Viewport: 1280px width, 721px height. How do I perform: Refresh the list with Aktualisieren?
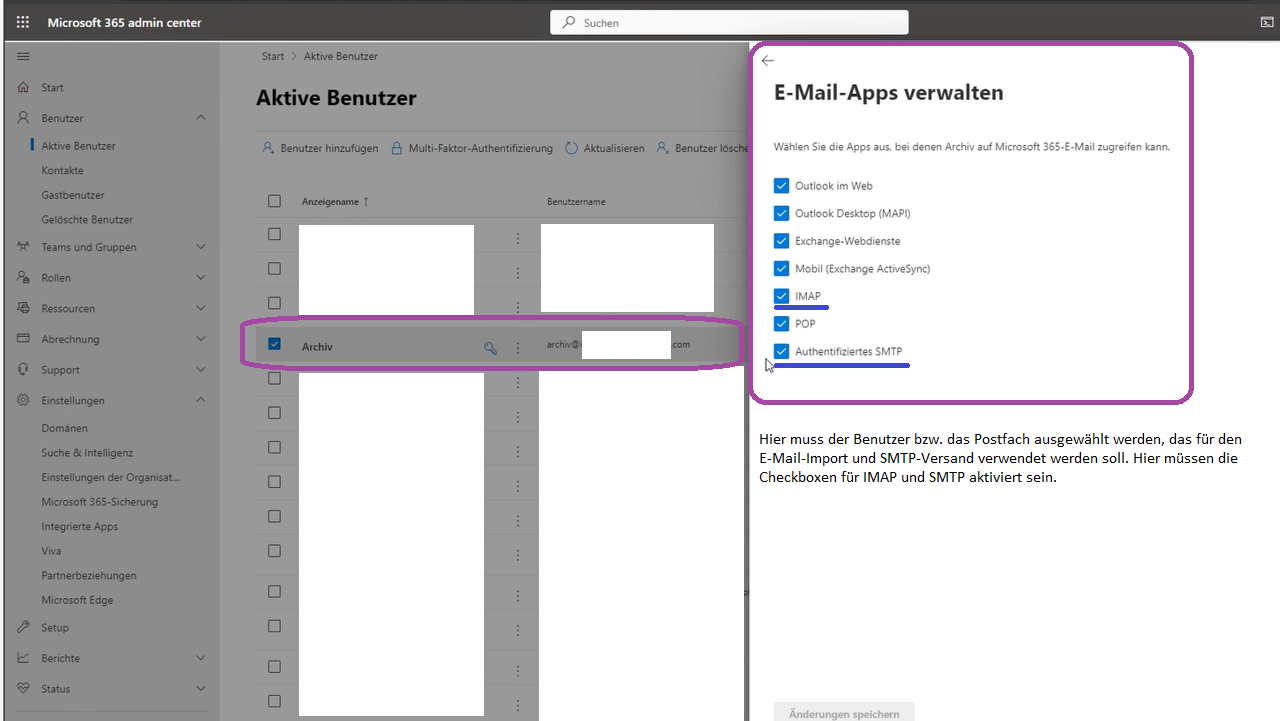point(604,148)
